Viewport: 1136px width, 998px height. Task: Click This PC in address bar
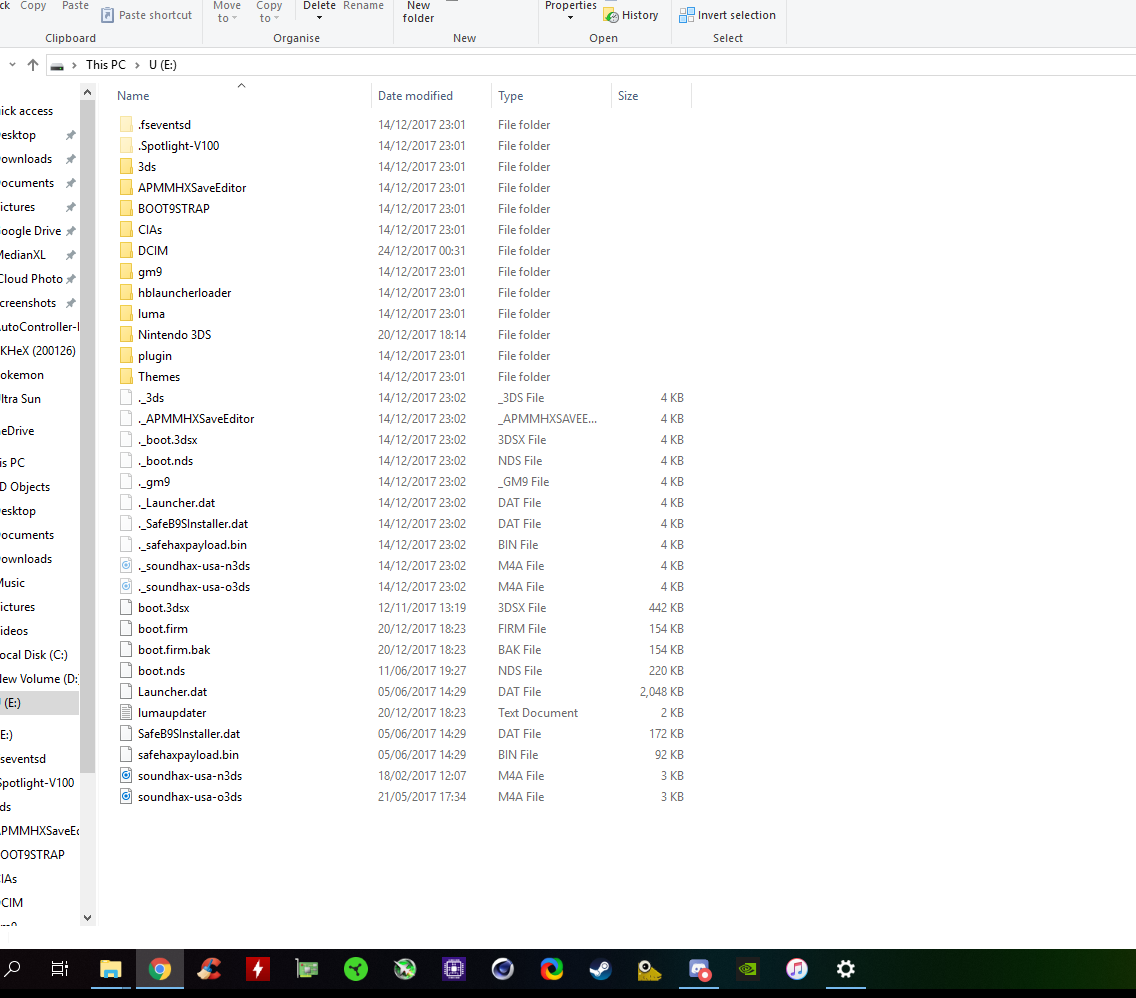(106, 64)
